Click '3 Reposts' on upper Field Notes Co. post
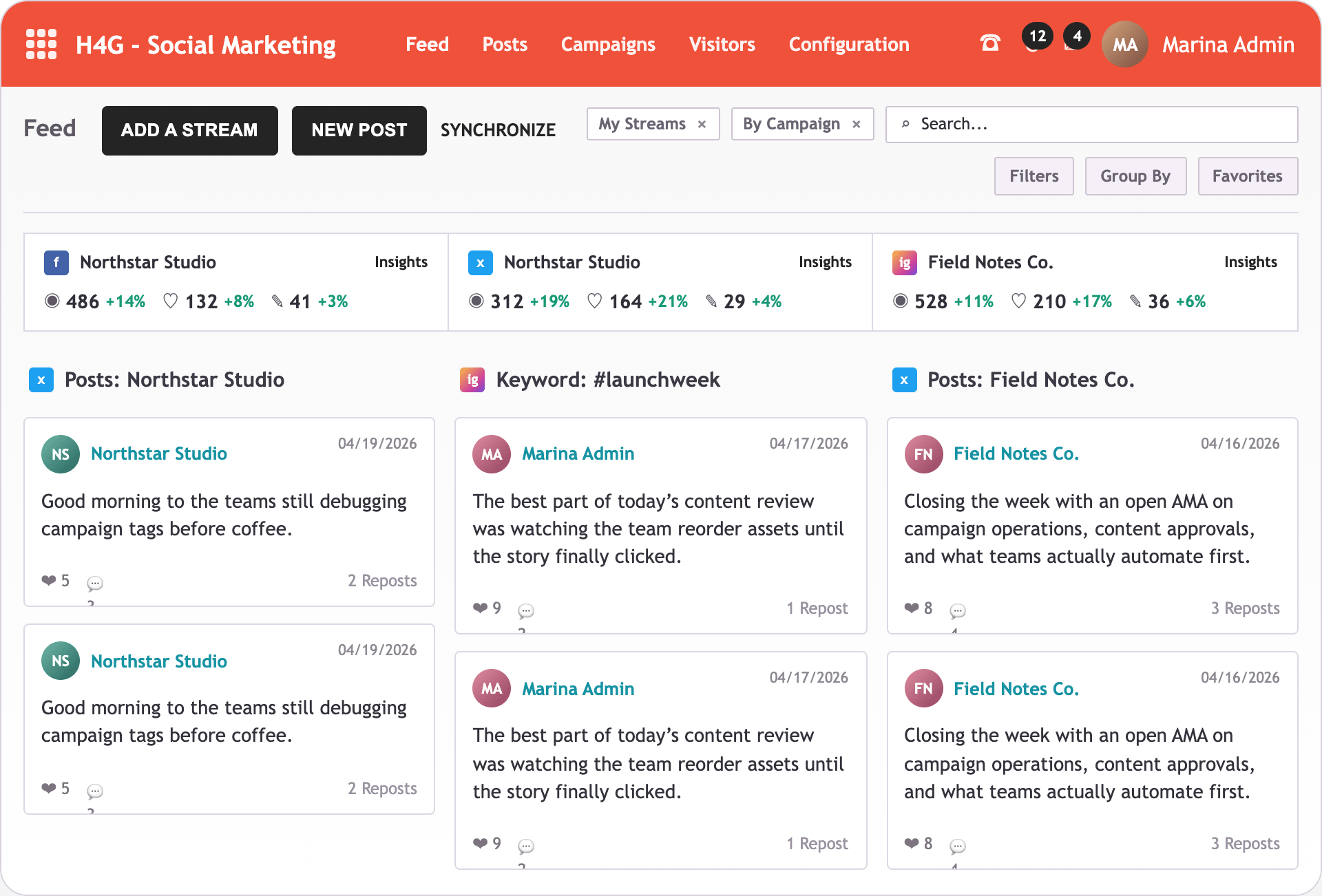This screenshot has width=1322, height=896. click(x=1246, y=608)
